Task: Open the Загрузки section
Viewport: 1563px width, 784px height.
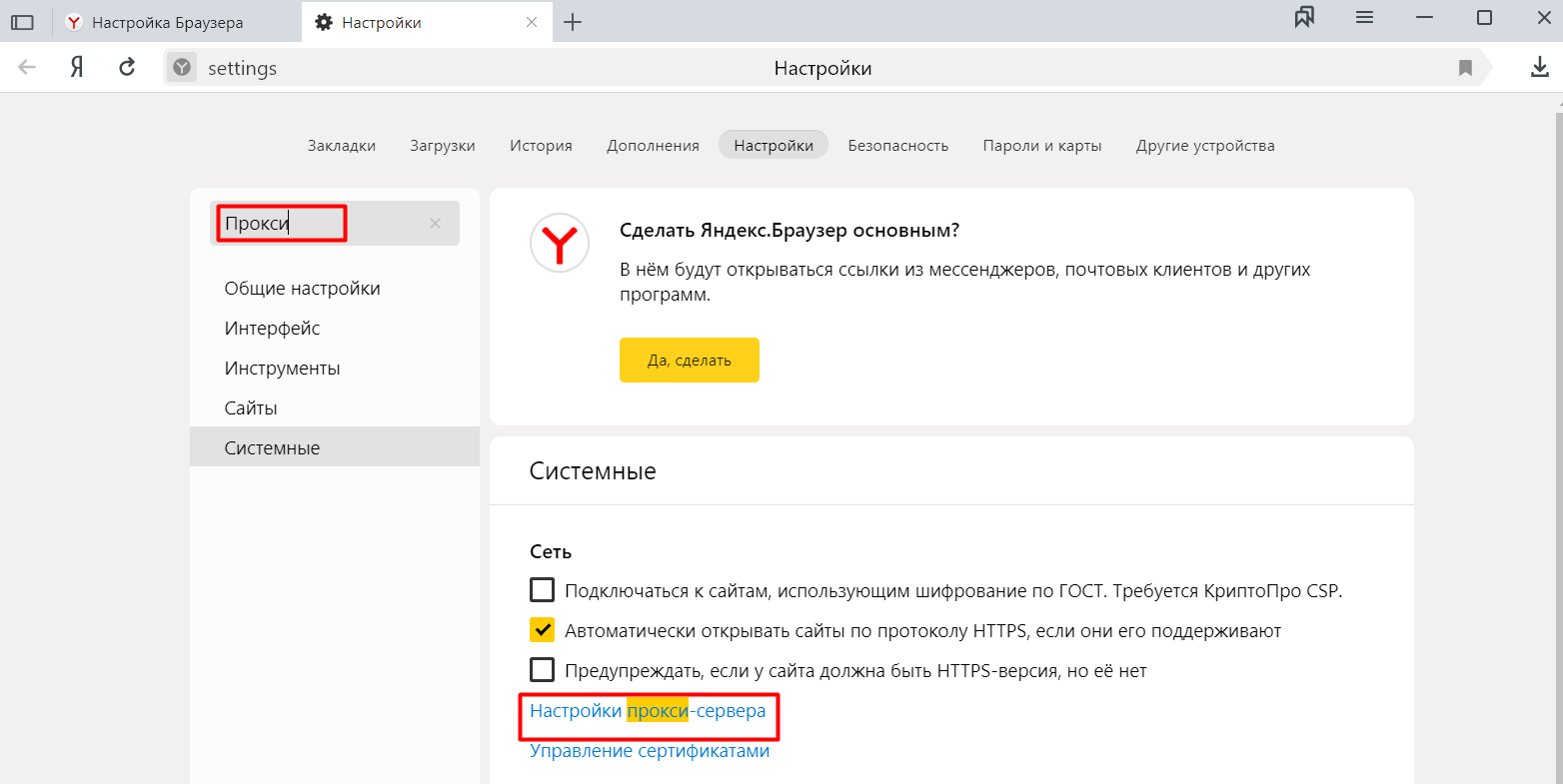Action: pos(443,145)
